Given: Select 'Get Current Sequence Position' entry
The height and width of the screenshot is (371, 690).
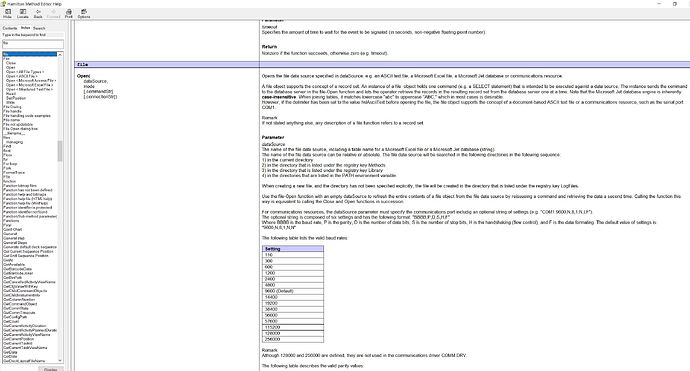Looking at the screenshot, I should coord(29,251).
